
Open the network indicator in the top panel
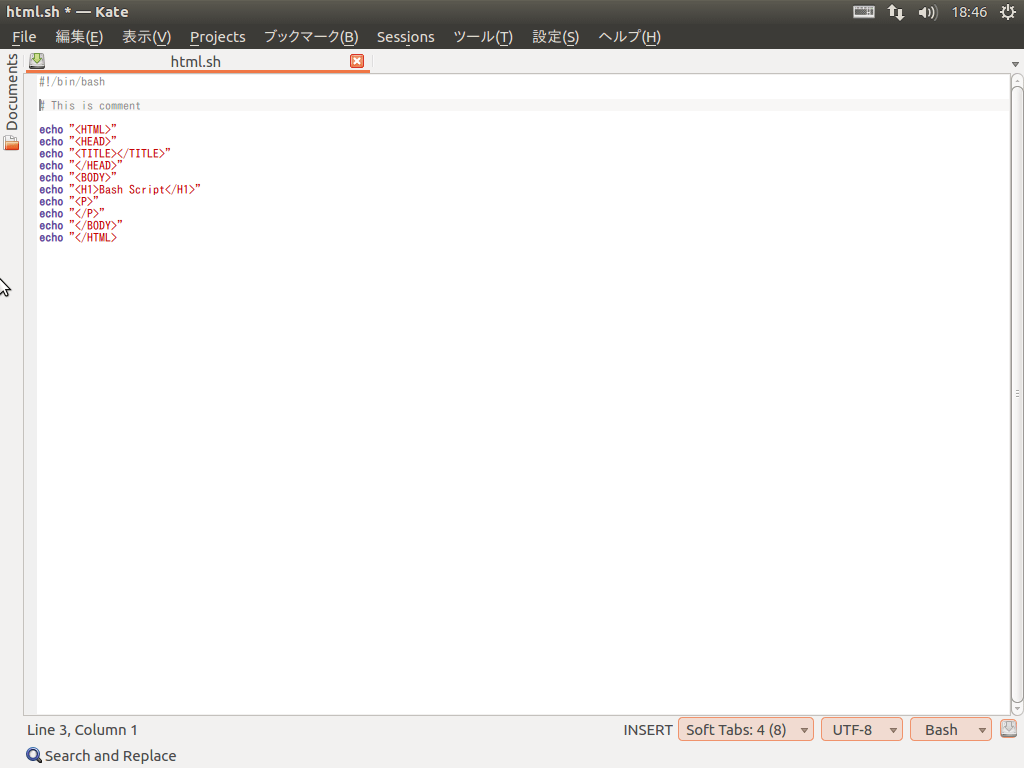896,12
